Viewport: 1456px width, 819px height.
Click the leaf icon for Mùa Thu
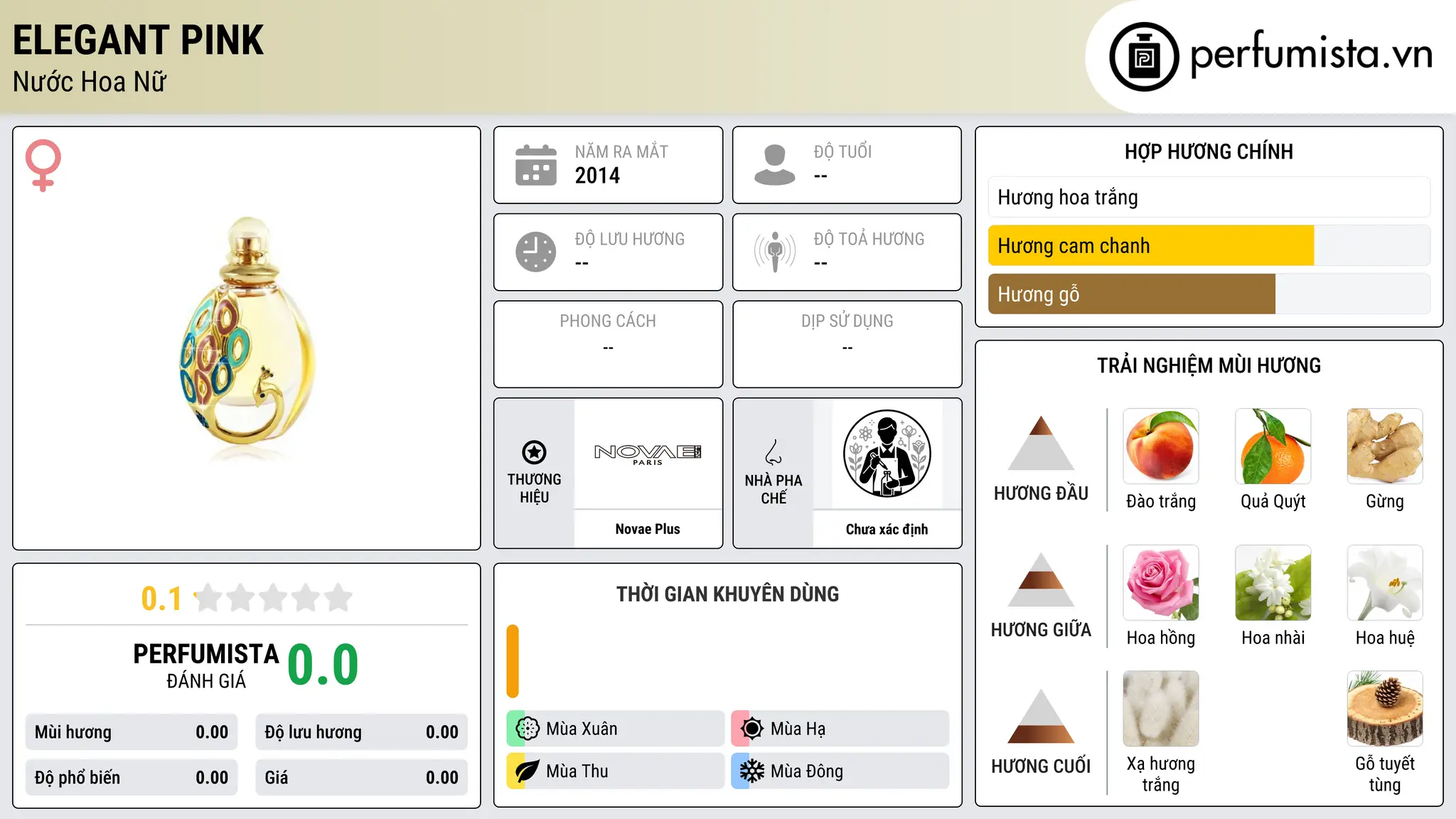pyautogui.click(x=528, y=771)
